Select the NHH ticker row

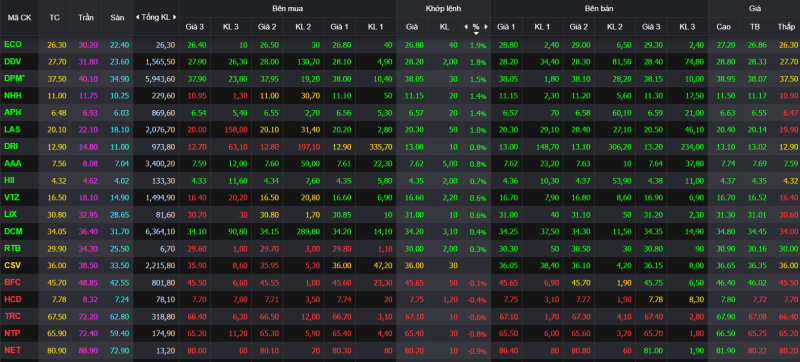(x=13, y=95)
